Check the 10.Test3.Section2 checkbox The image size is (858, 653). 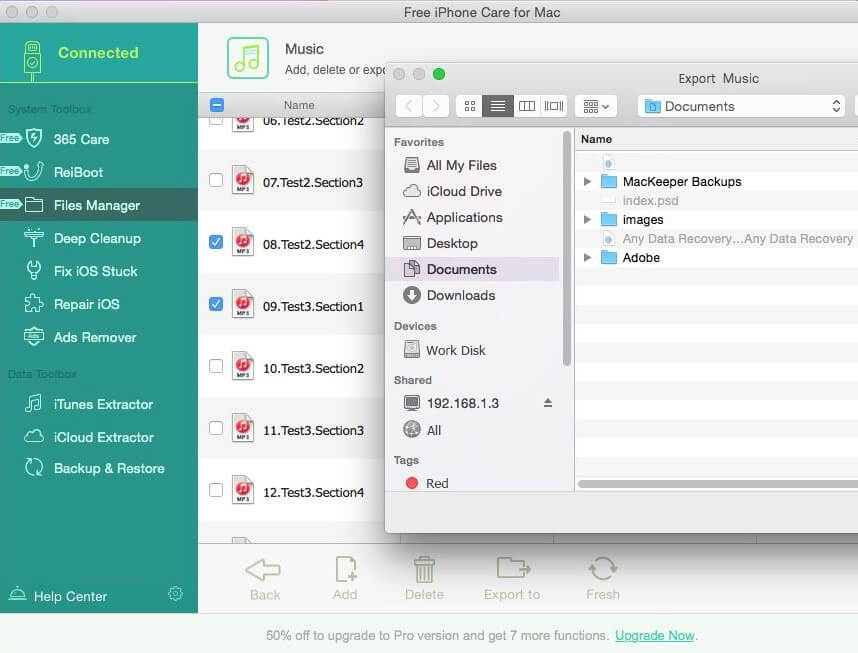click(x=216, y=366)
